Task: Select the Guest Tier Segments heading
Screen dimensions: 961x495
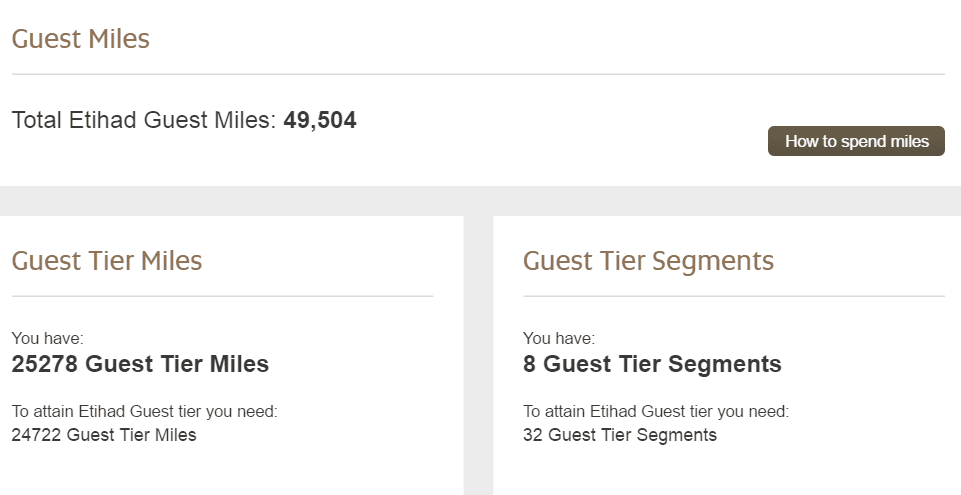Action: (648, 262)
